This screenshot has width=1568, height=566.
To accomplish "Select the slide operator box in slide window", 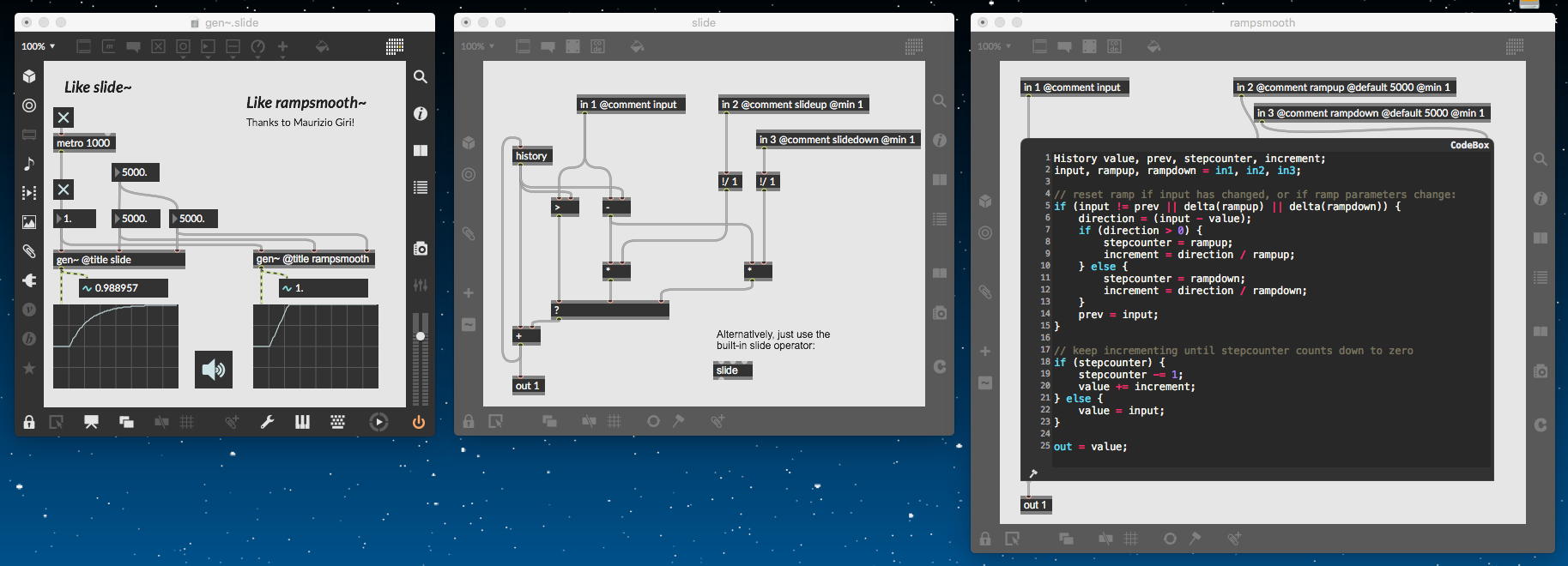I will coord(733,370).
